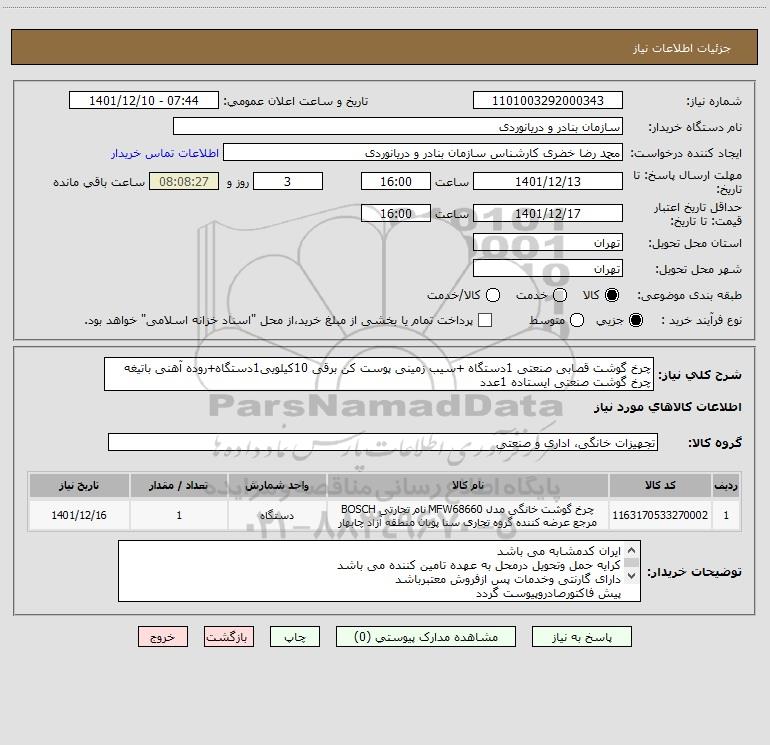Click the استان محل تحویل field
The height and width of the screenshot is (745, 770).
click(x=548, y=243)
